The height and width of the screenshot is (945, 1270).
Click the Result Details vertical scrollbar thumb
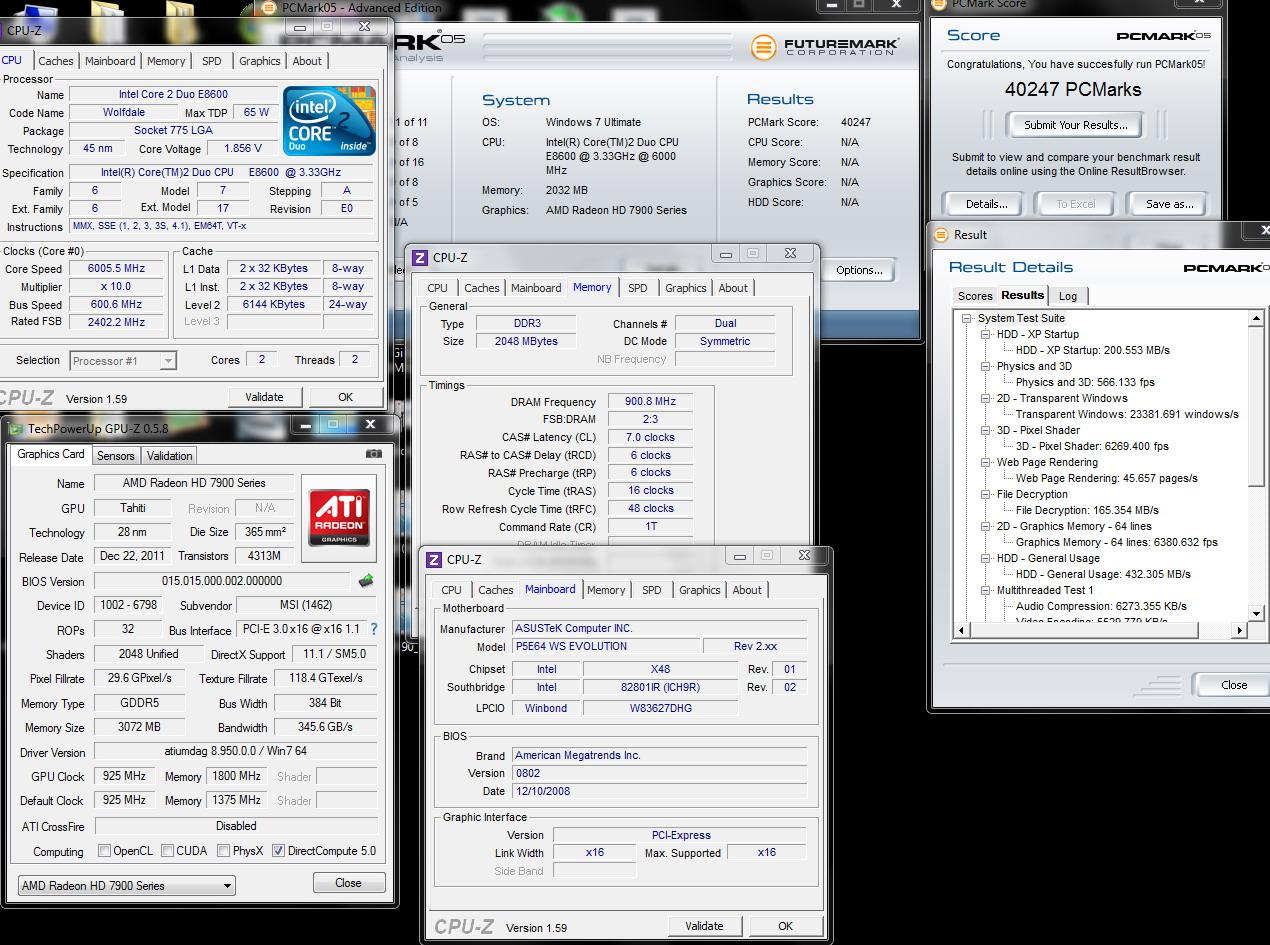1256,407
